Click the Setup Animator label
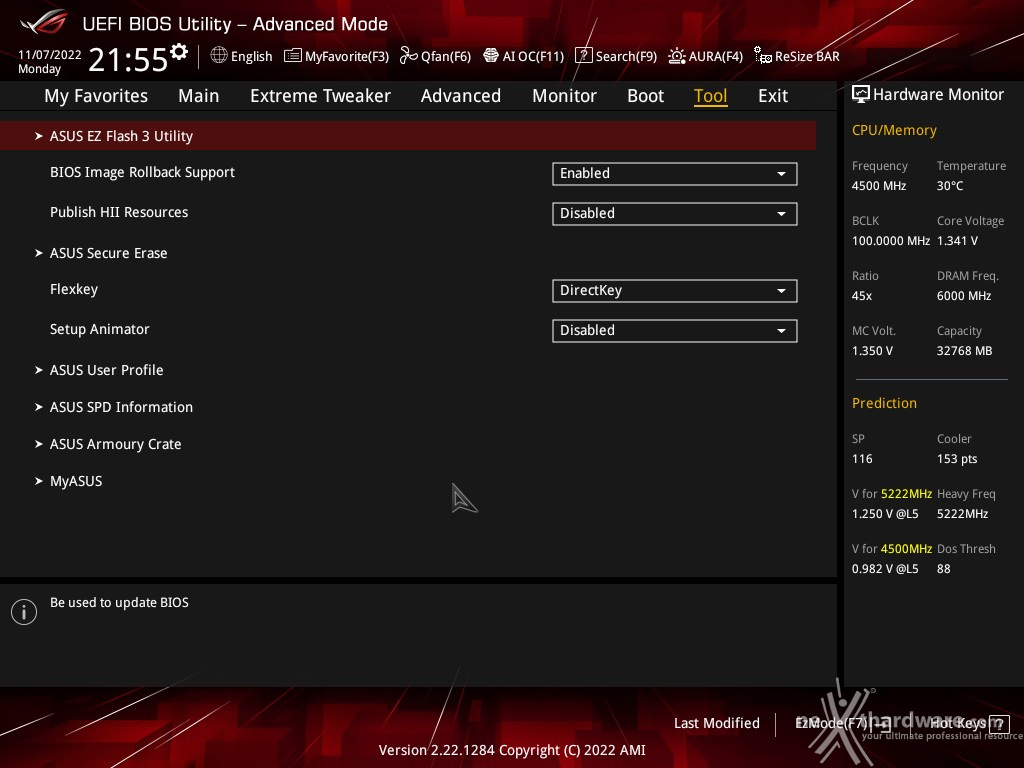This screenshot has width=1024, height=768. [99, 329]
